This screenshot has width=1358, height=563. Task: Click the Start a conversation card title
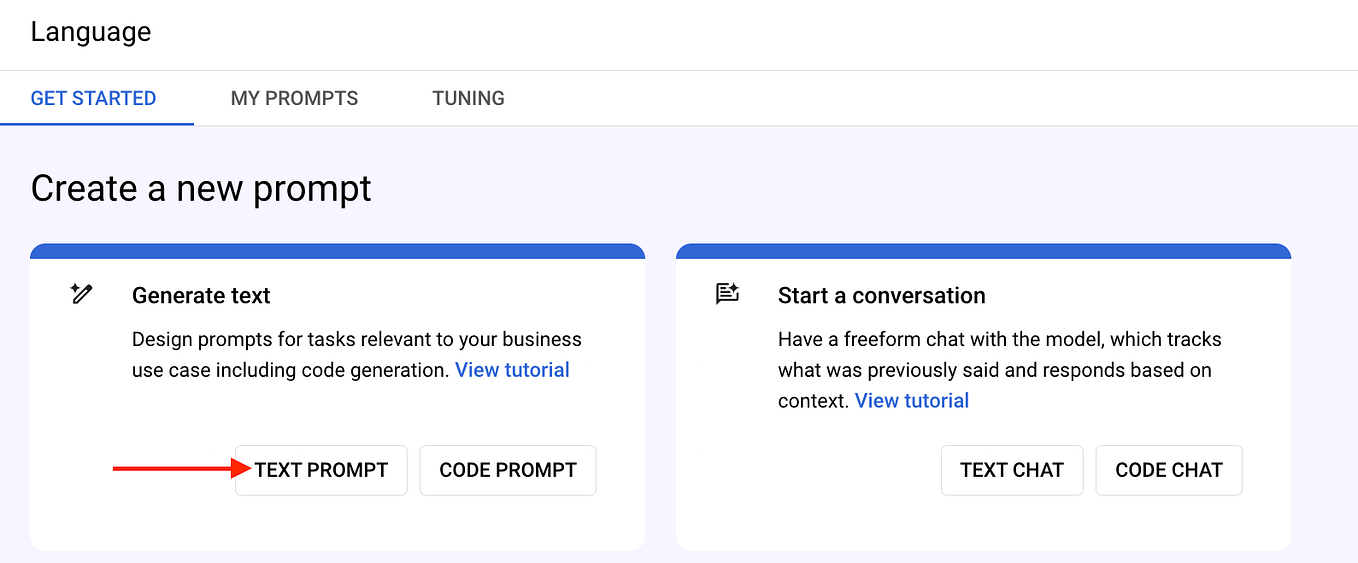coord(881,295)
